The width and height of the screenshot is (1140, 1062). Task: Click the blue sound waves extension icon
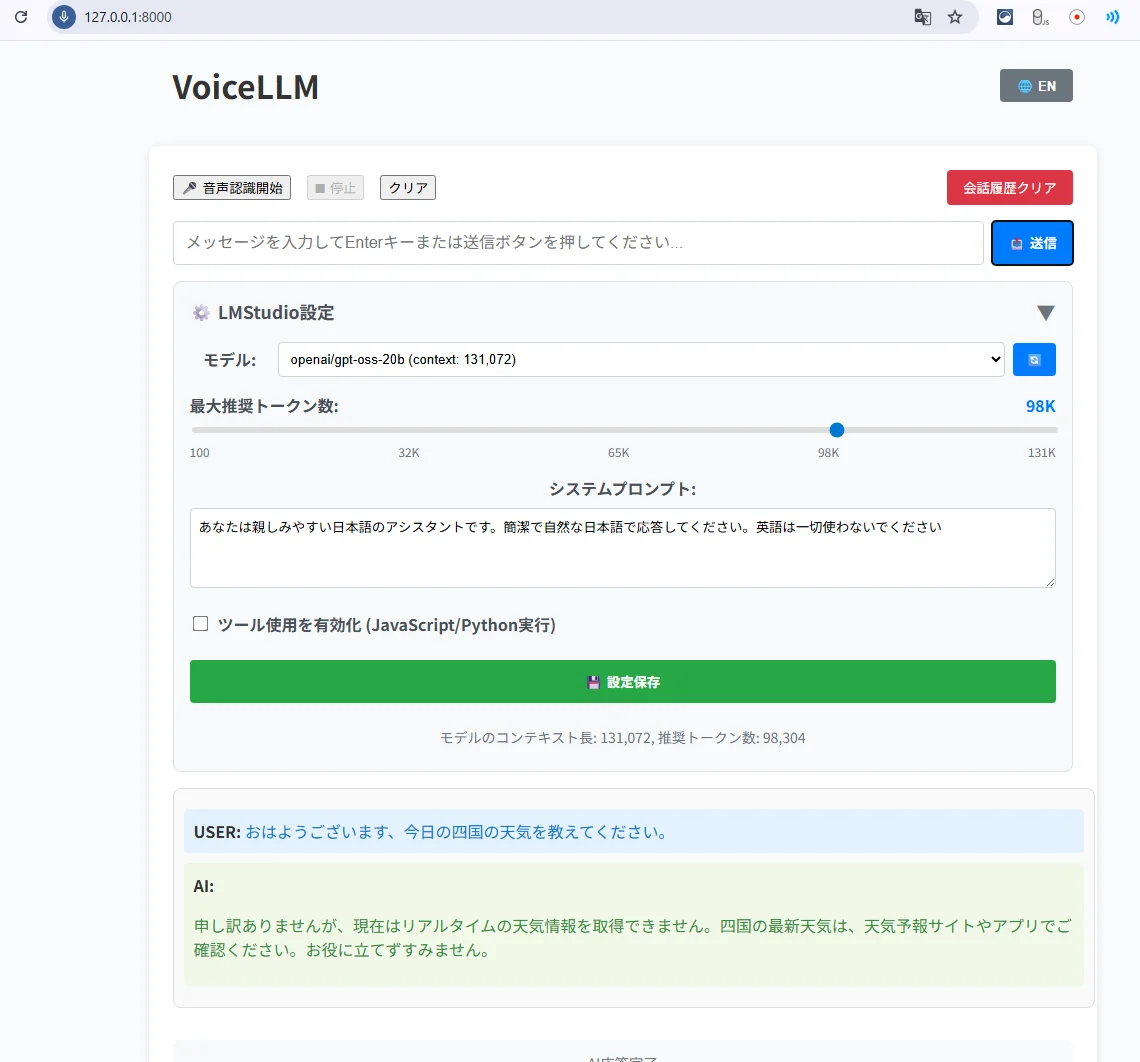point(1111,17)
